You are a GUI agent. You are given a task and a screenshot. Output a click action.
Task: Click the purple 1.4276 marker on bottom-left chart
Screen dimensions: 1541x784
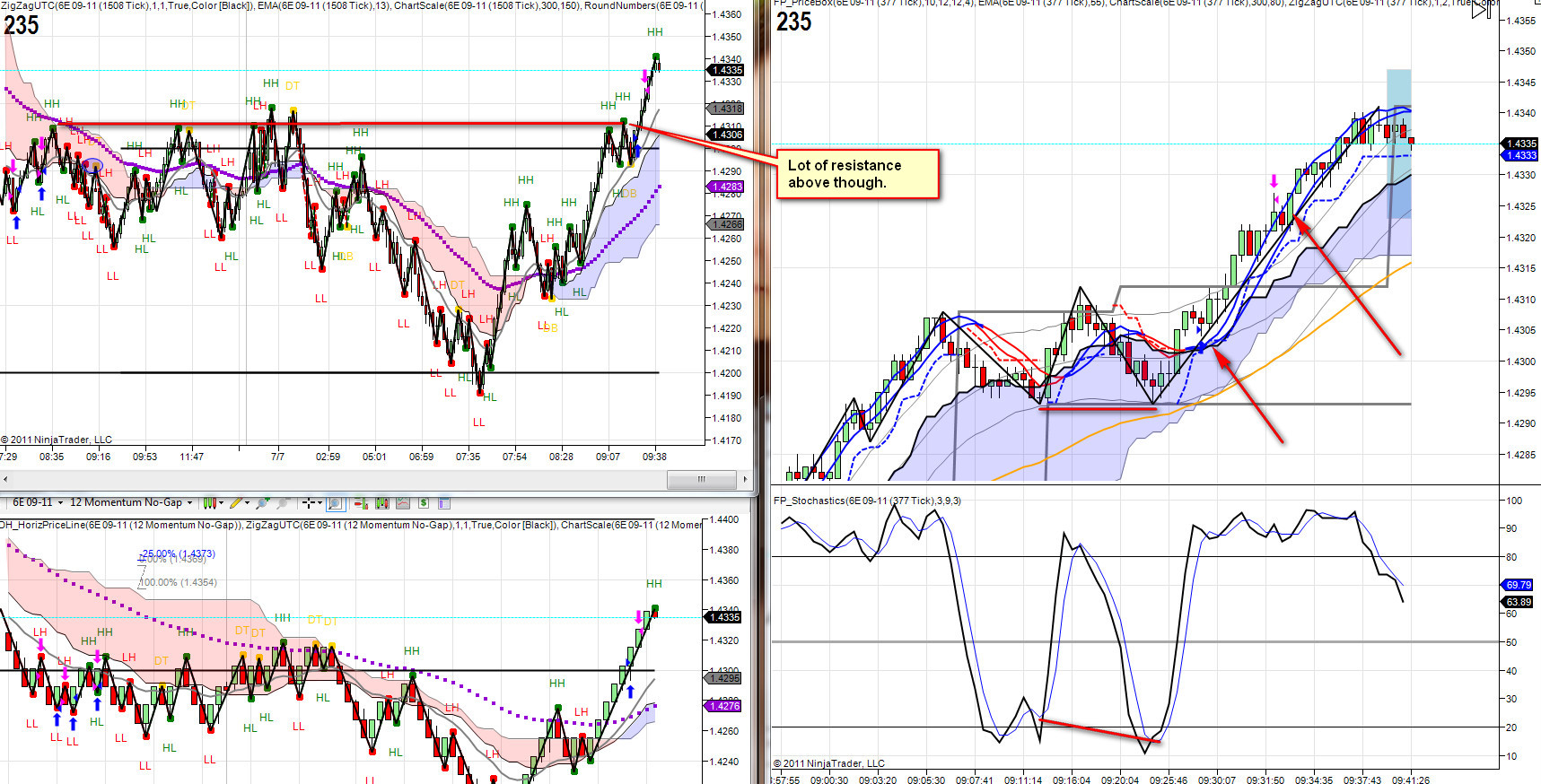point(724,706)
